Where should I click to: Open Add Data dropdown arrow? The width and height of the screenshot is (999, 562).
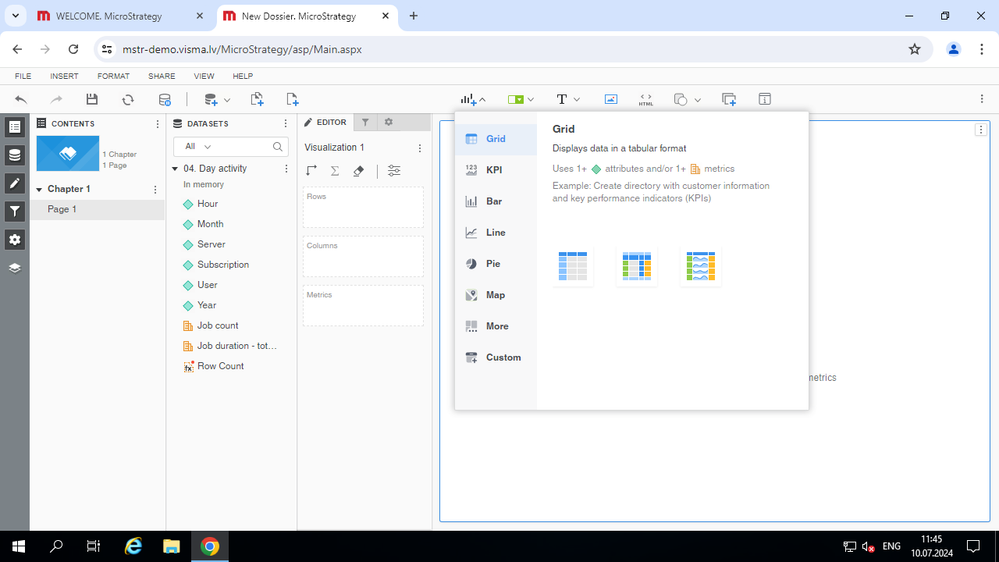[227, 100]
